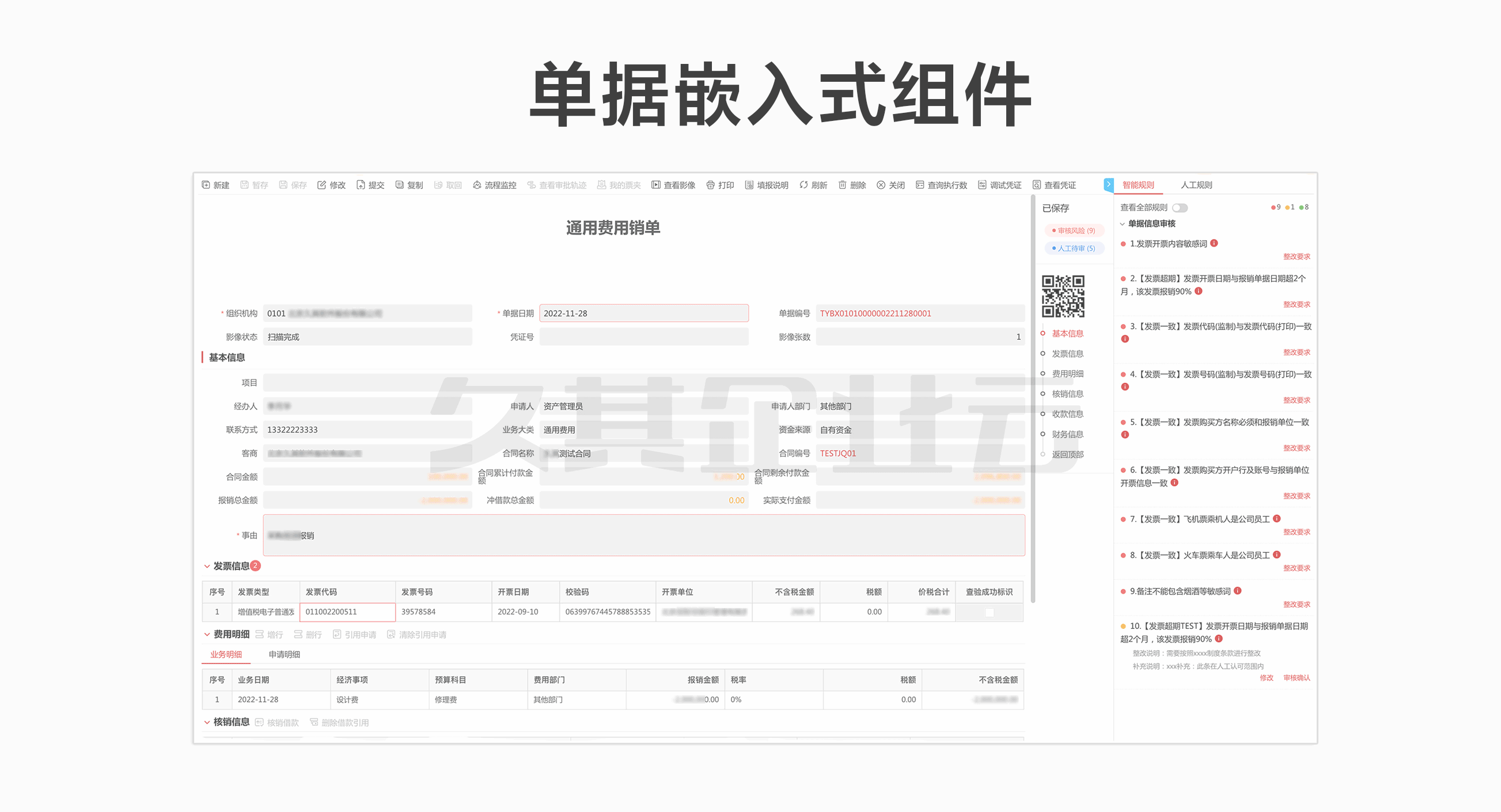Click the 刷新 refresh icon
The image size is (1501, 812).
click(x=803, y=185)
